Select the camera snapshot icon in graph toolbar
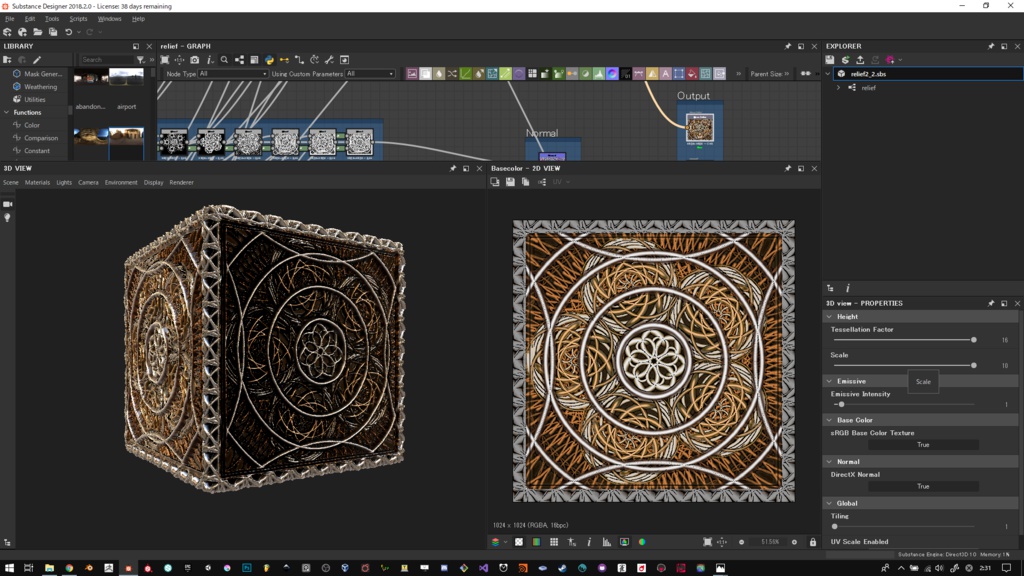The image size is (1024, 576). point(193,58)
